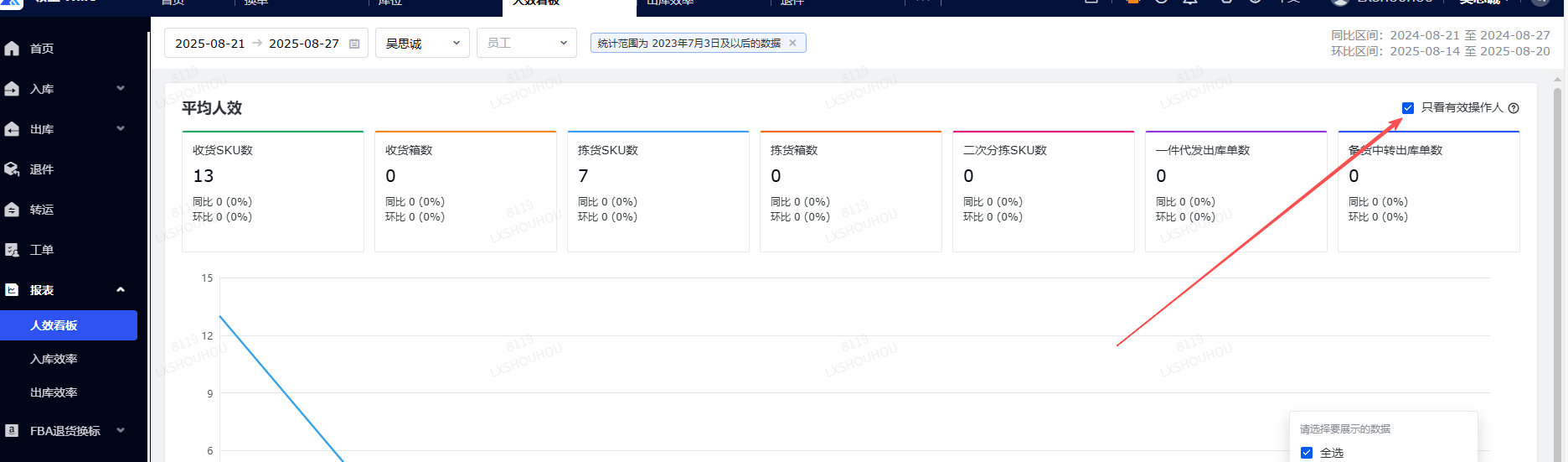Dismiss the 统计范围 notice tag

point(792,43)
